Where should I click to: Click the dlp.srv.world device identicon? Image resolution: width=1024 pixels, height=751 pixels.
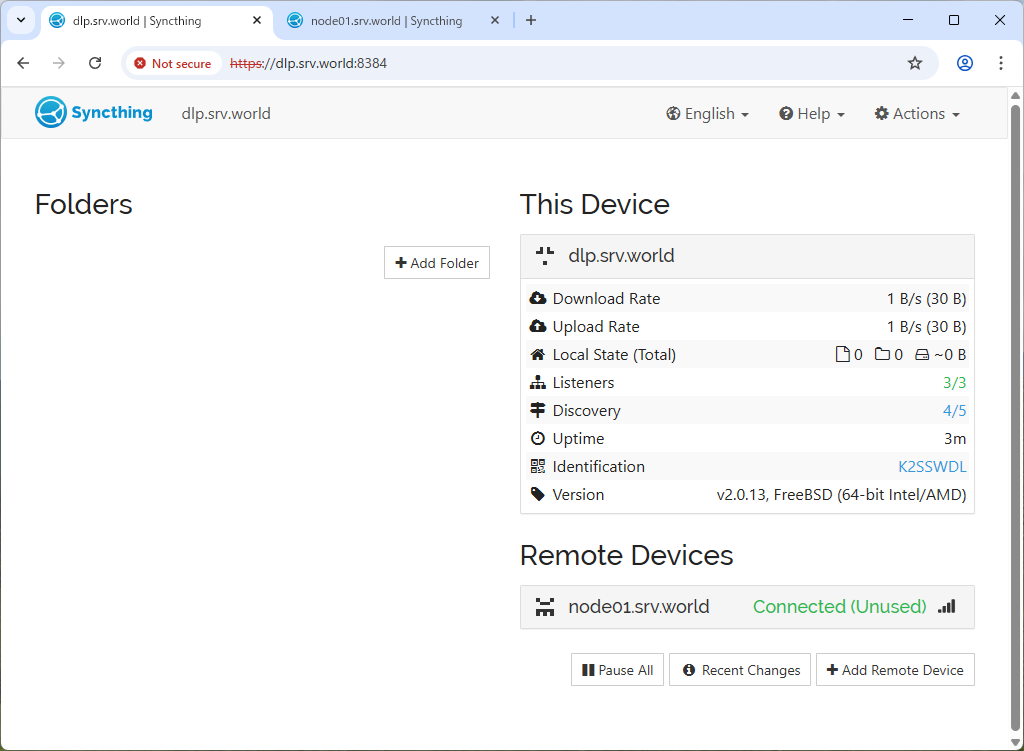tap(545, 256)
